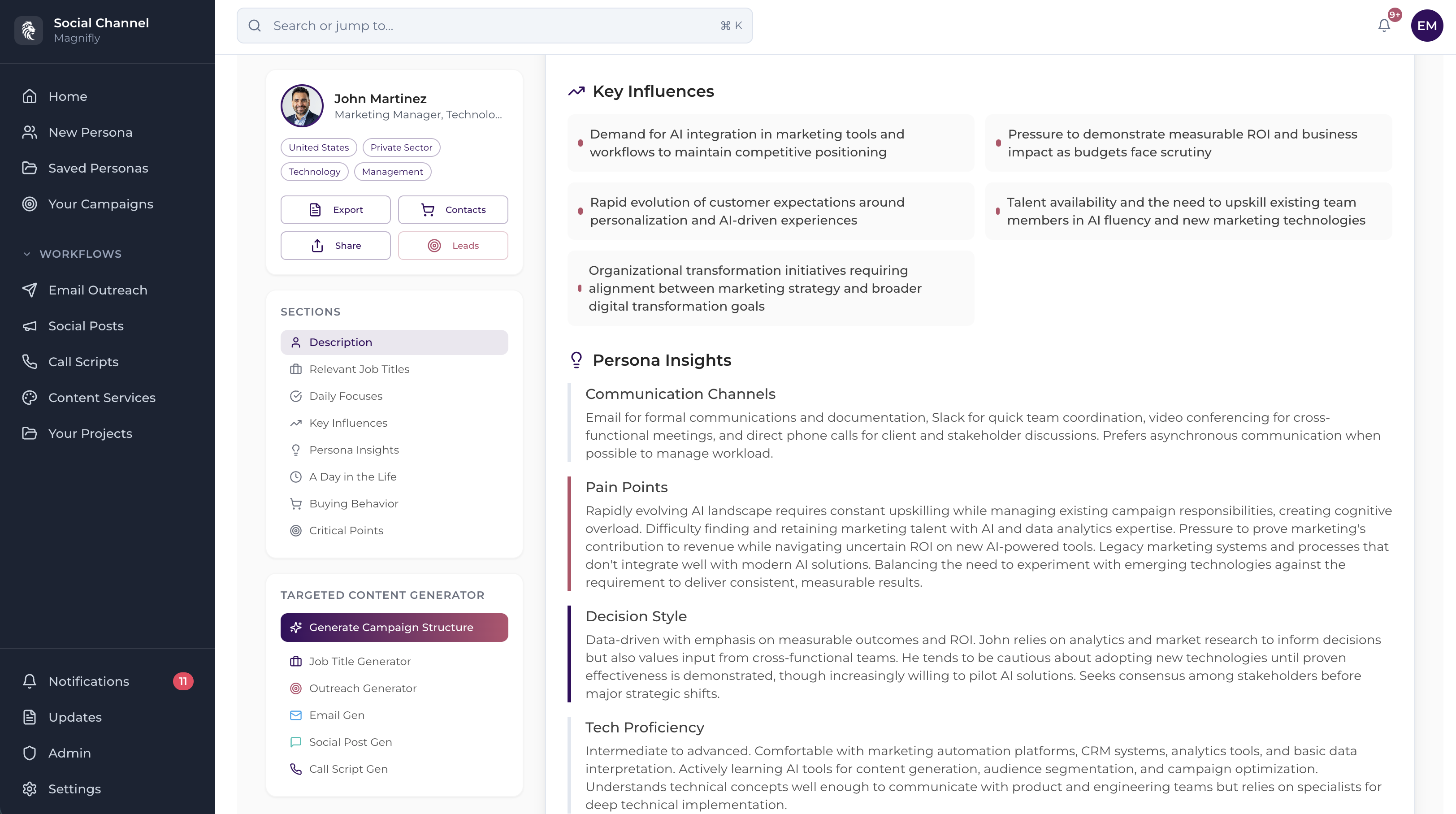Open Your Campaigns in sidebar
Image resolution: width=1456 pixels, height=814 pixels.
pyautogui.click(x=100, y=204)
